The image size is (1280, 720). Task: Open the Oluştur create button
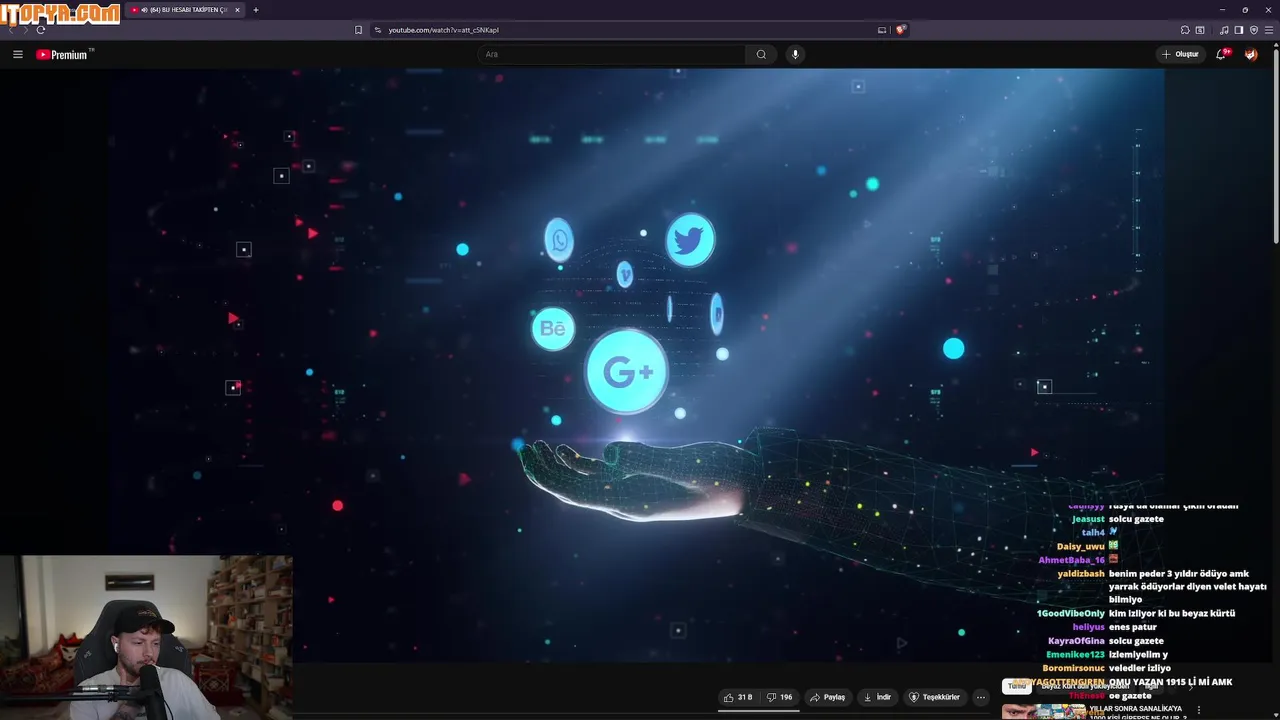point(1180,54)
